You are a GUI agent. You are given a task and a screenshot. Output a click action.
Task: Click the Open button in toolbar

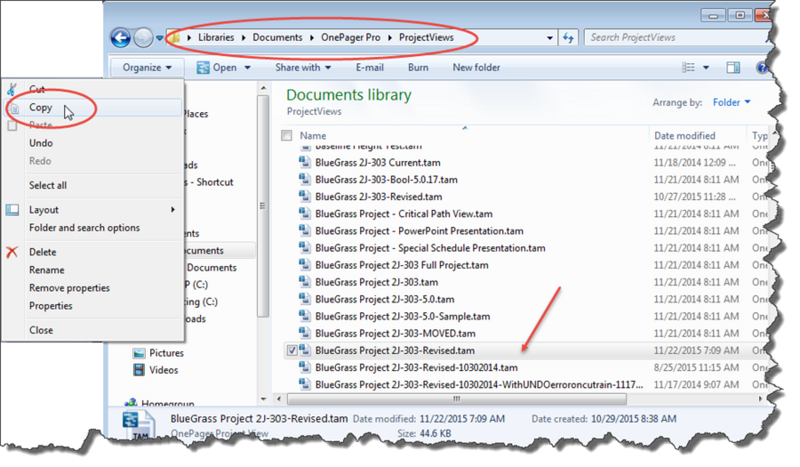point(217,67)
